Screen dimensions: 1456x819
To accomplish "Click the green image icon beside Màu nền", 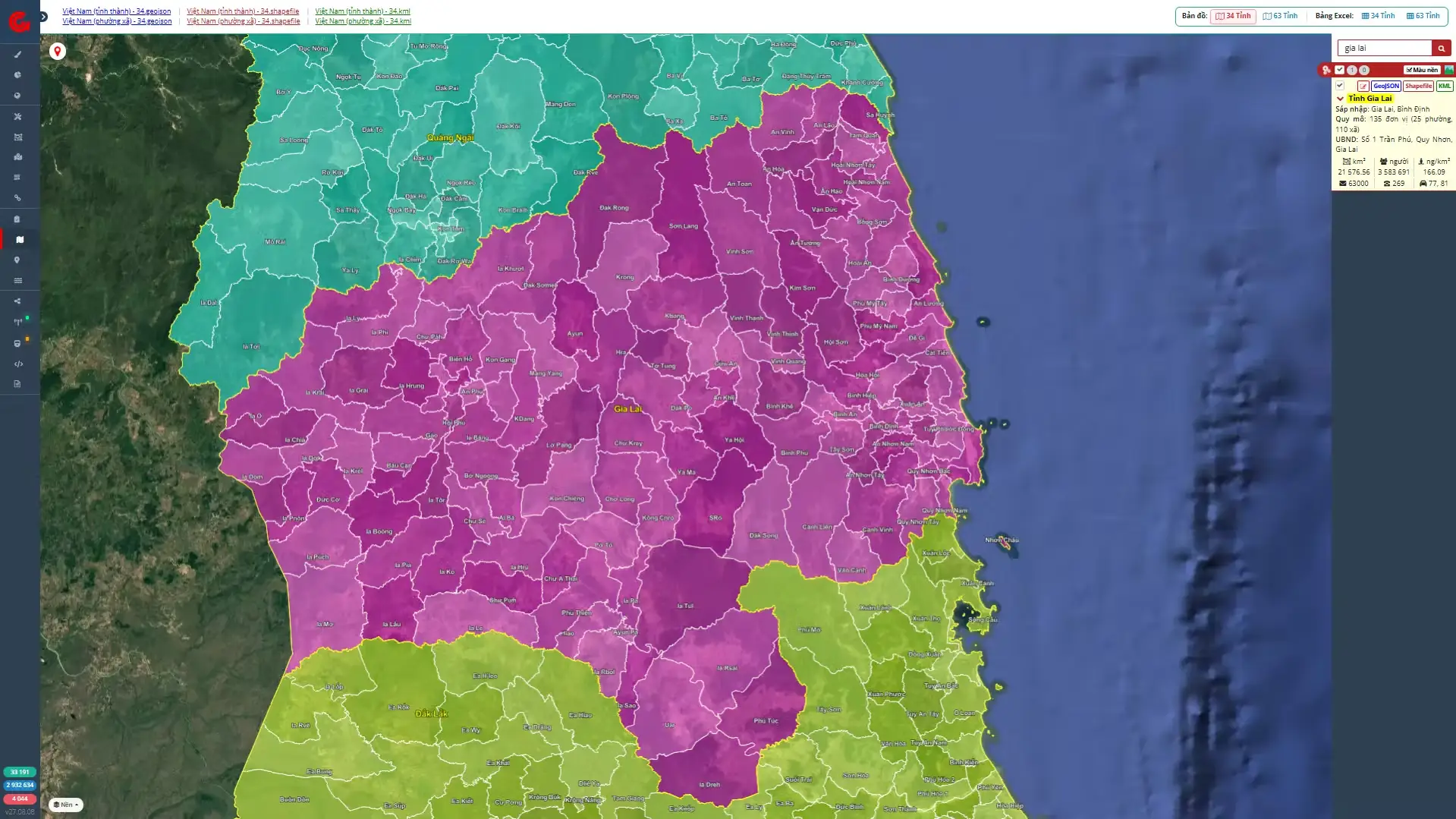I will pyautogui.click(x=1449, y=70).
